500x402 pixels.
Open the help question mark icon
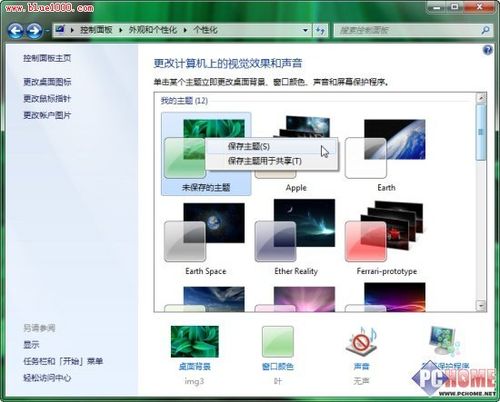tap(487, 50)
